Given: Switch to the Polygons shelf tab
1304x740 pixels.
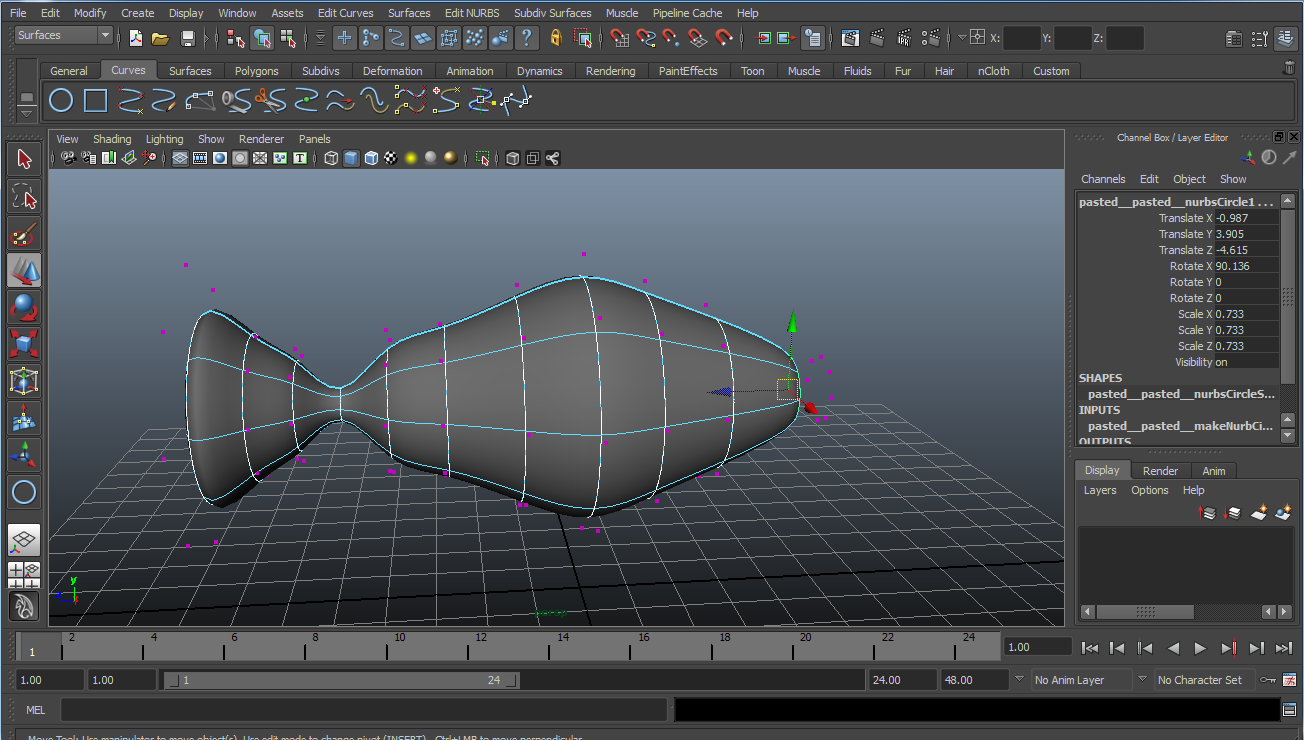Looking at the screenshot, I should tap(256, 71).
